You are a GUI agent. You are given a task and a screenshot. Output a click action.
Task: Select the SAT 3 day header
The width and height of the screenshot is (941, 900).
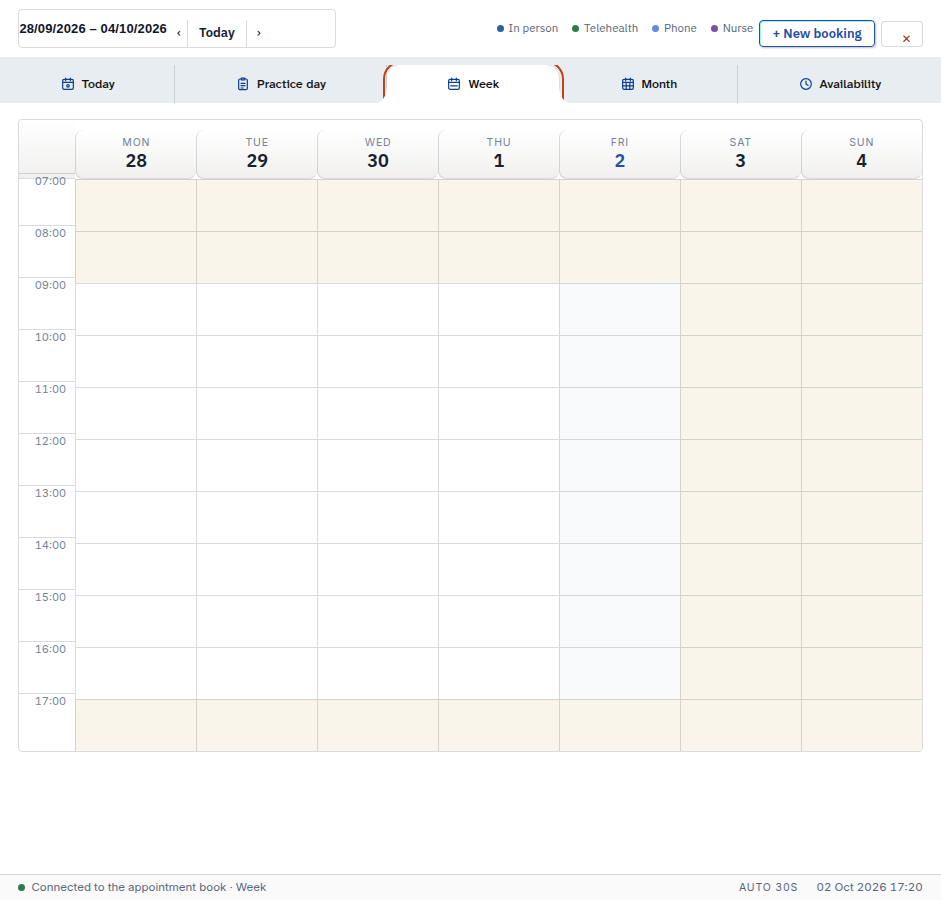(x=741, y=154)
